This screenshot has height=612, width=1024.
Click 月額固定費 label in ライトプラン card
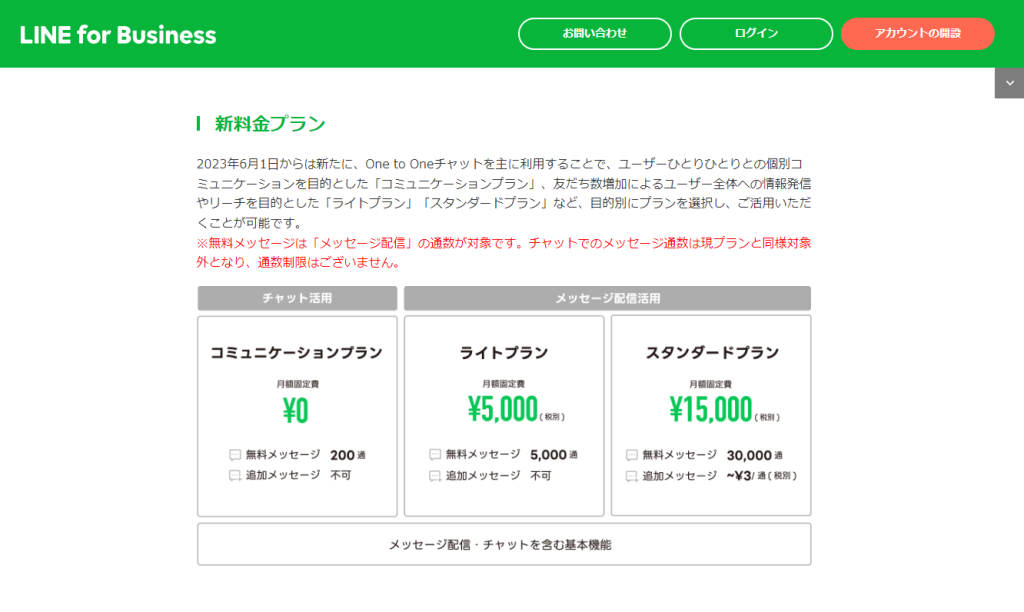pyautogui.click(x=504, y=384)
